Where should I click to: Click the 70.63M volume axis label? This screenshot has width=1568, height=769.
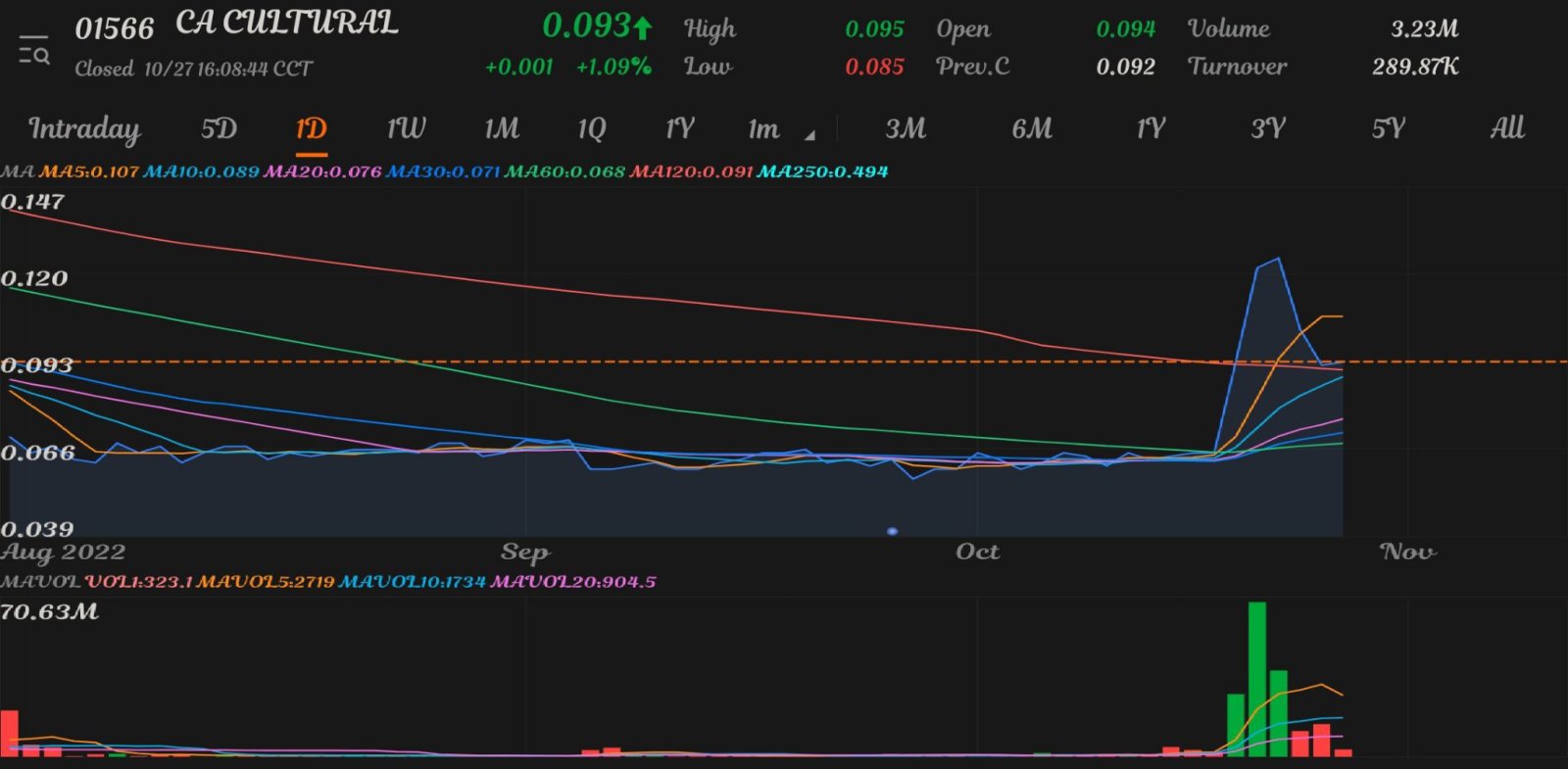(x=50, y=612)
